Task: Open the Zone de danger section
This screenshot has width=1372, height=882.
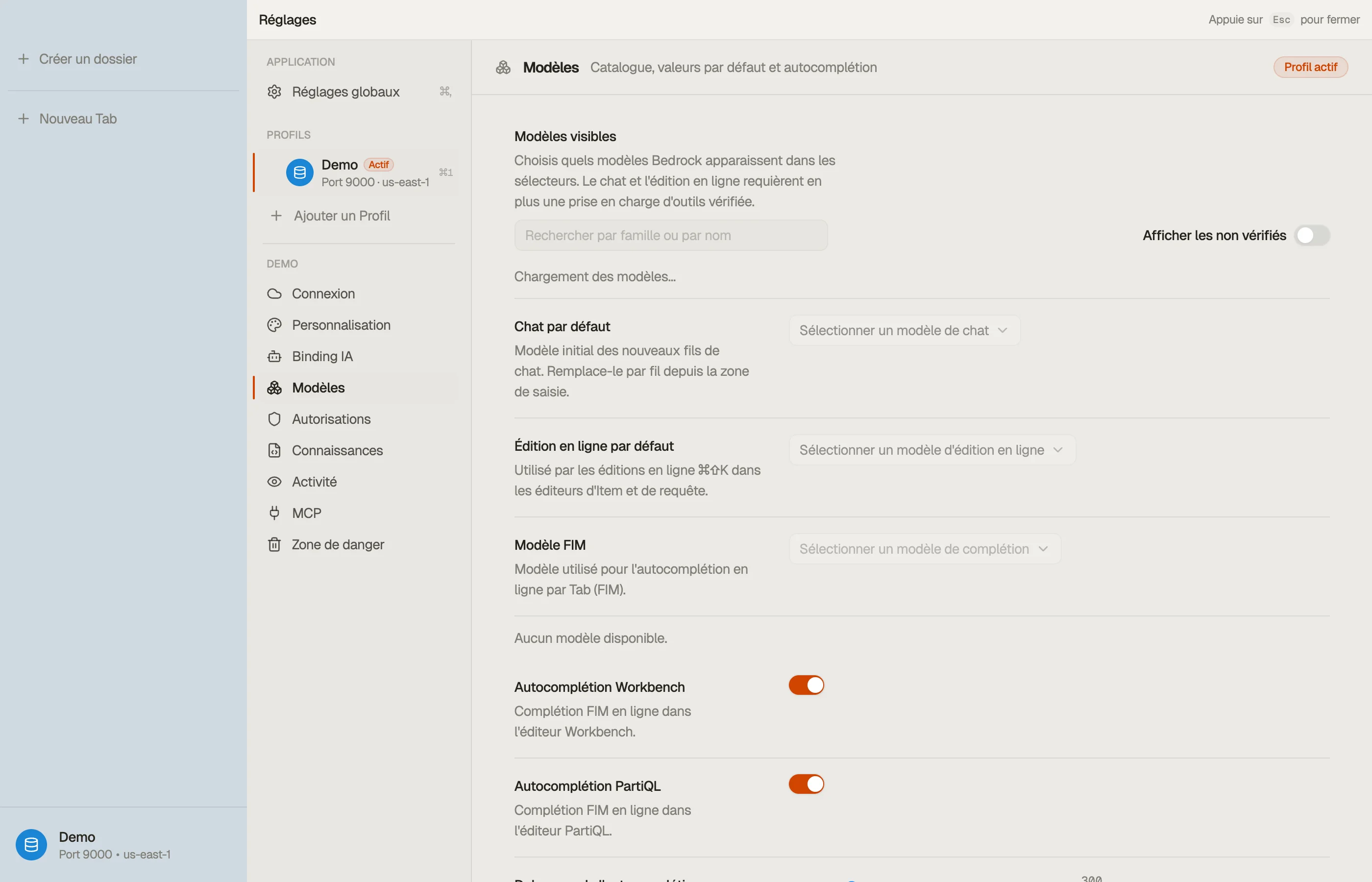Action: tap(359, 544)
